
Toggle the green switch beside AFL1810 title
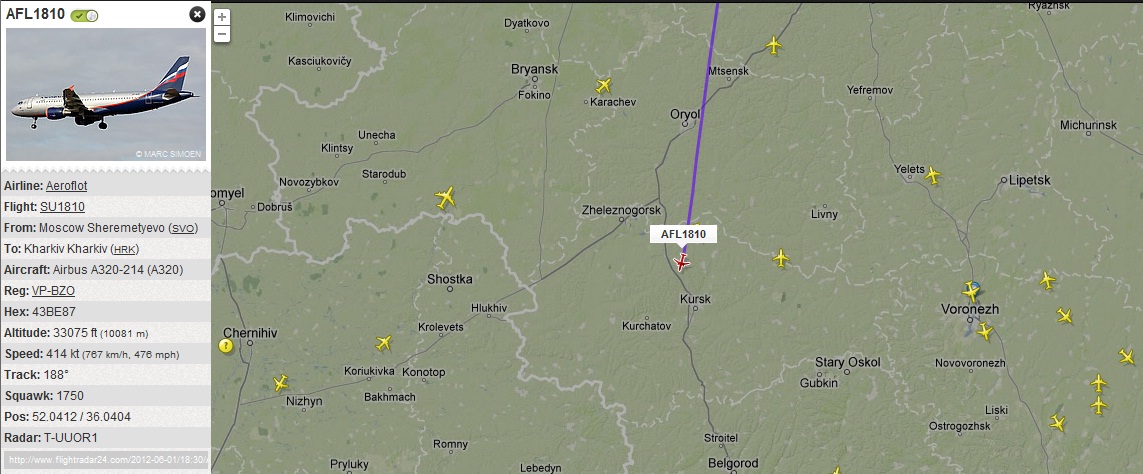point(84,15)
